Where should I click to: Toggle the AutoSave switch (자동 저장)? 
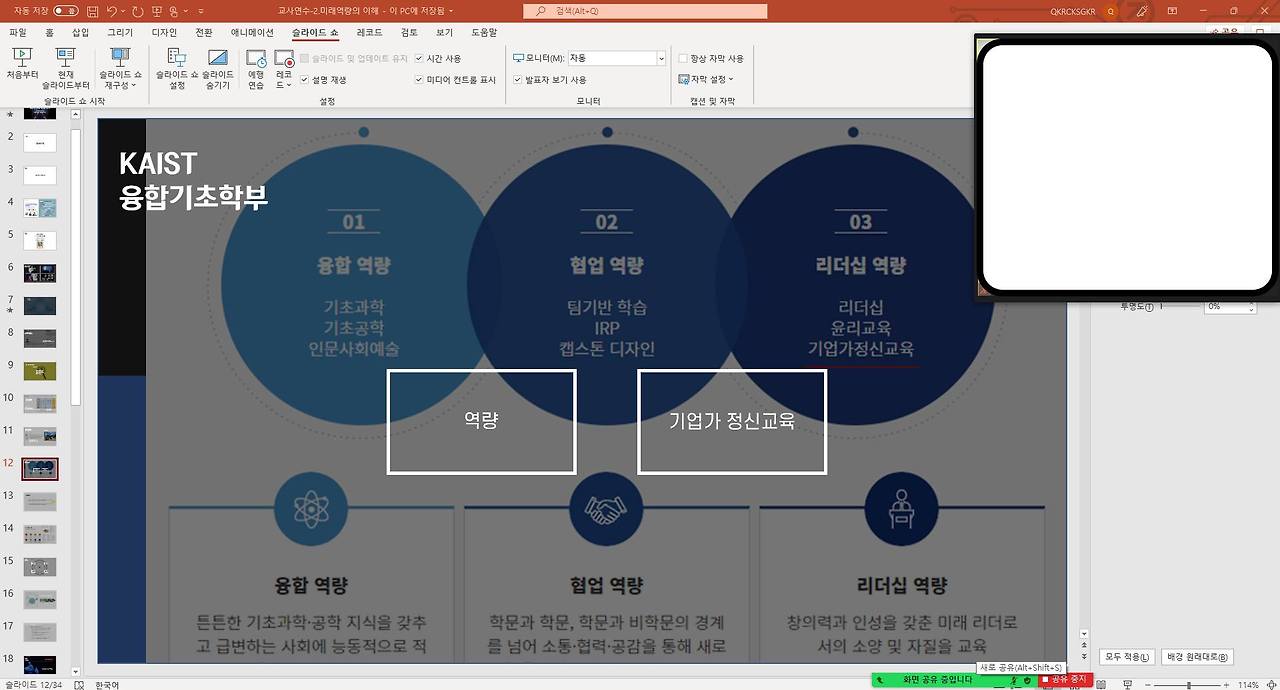pos(66,11)
